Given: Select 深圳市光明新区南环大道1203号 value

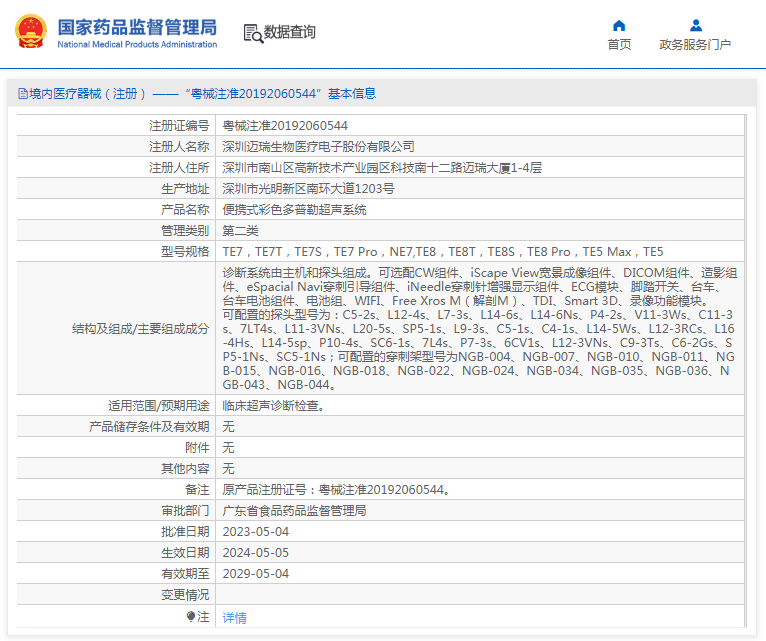Looking at the screenshot, I should click(x=308, y=189).
